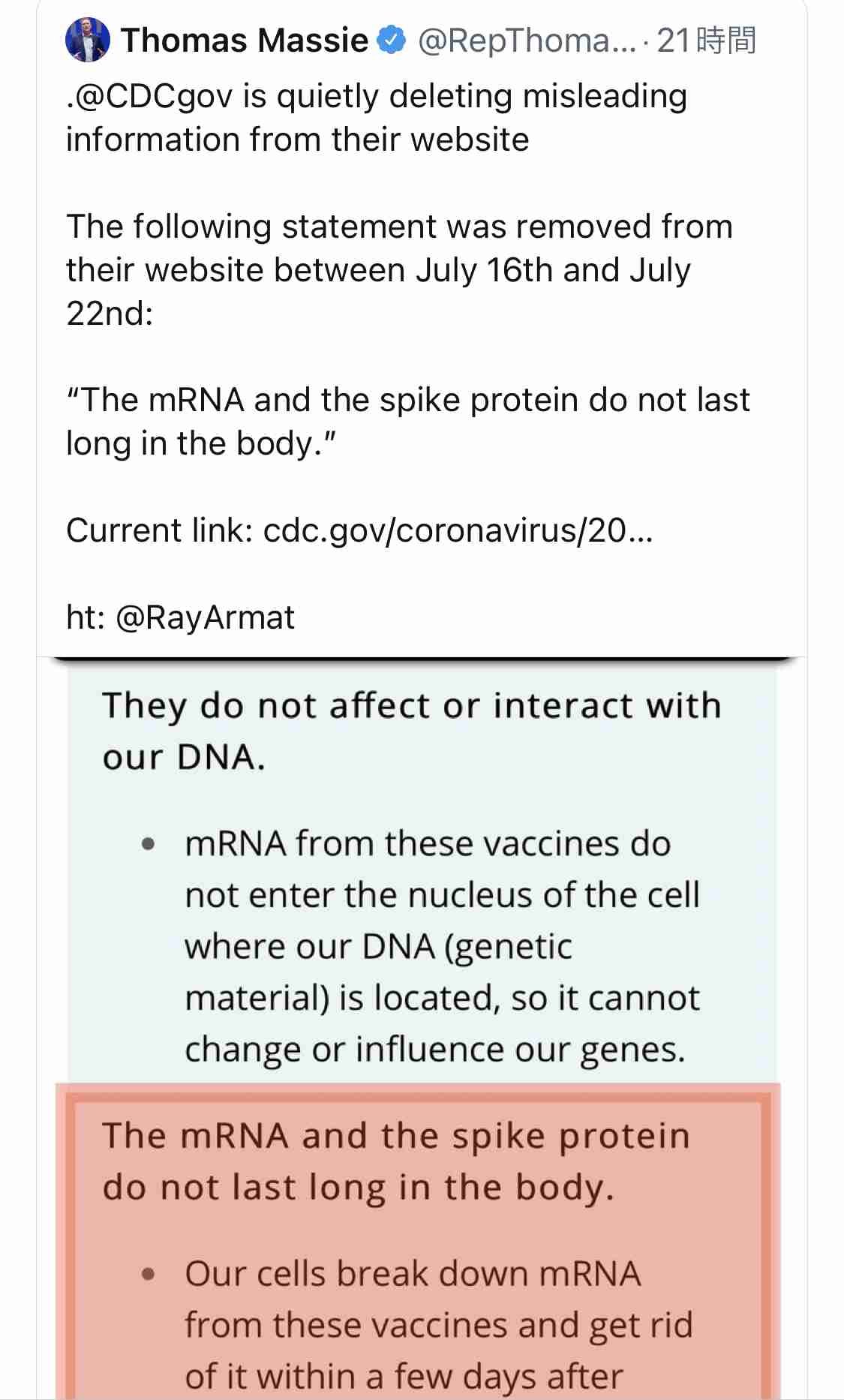
Task: Select the @RepThoma... handle
Action: (527, 41)
